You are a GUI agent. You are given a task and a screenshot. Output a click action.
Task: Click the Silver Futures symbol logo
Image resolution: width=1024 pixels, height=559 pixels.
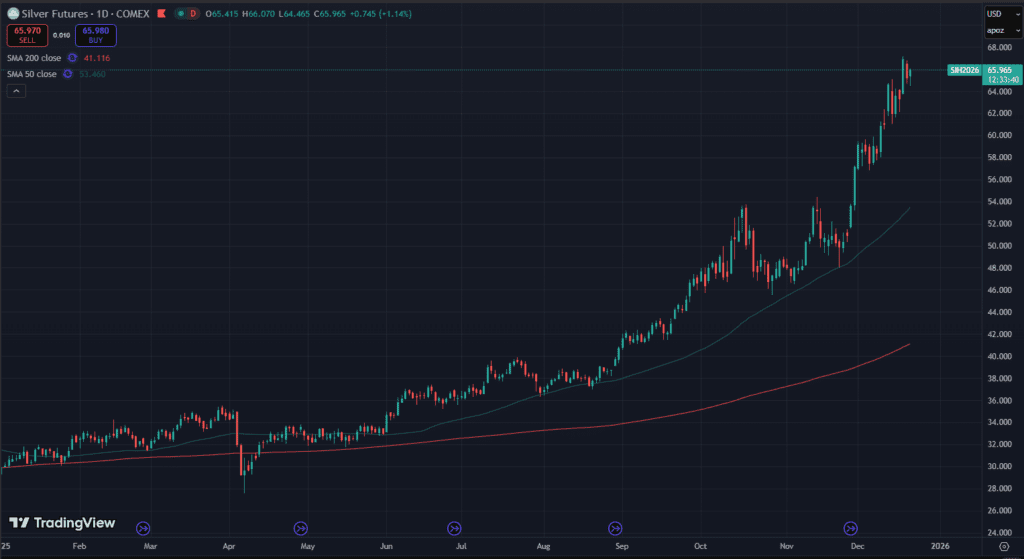13,13
